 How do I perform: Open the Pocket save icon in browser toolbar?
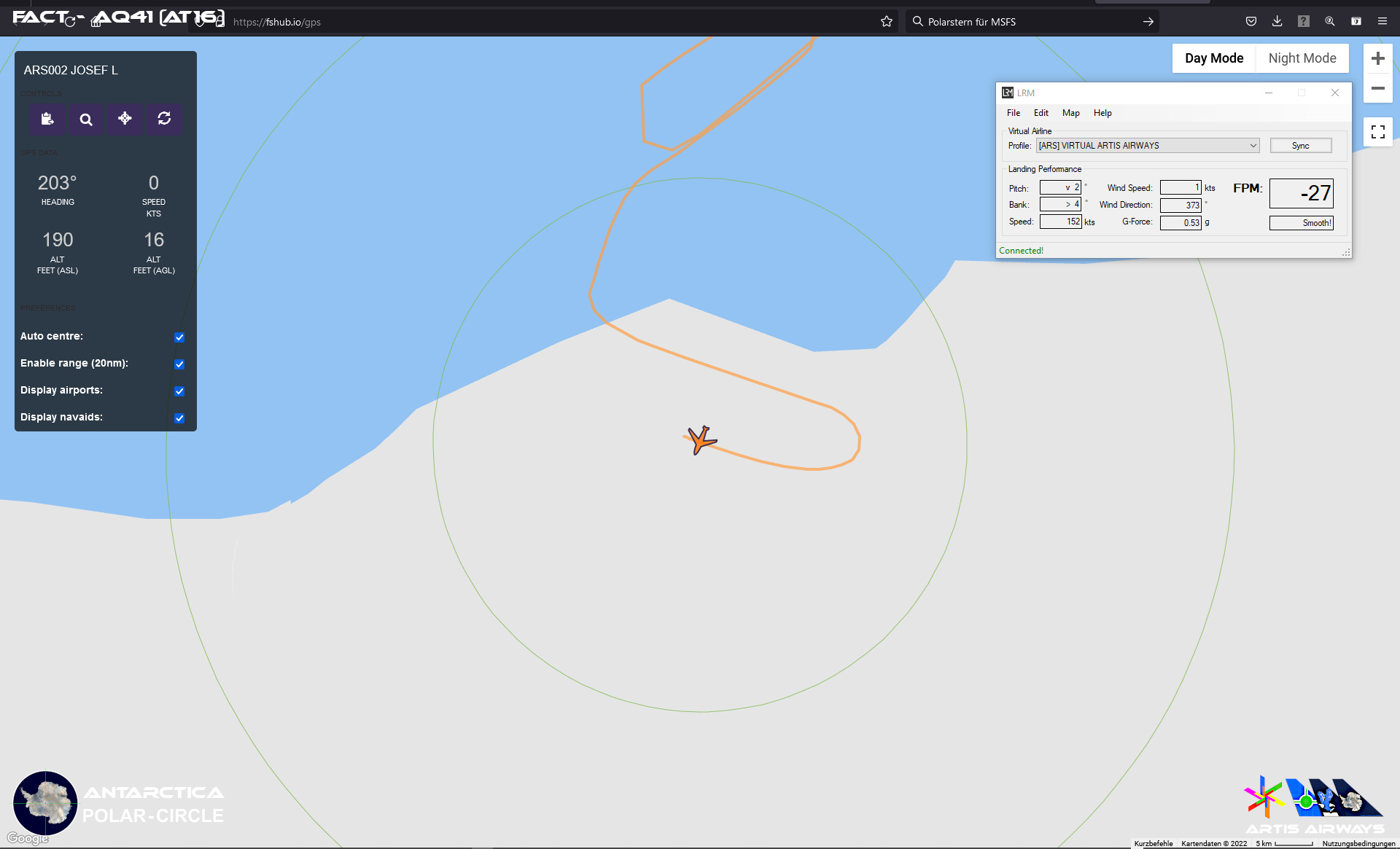point(1251,22)
